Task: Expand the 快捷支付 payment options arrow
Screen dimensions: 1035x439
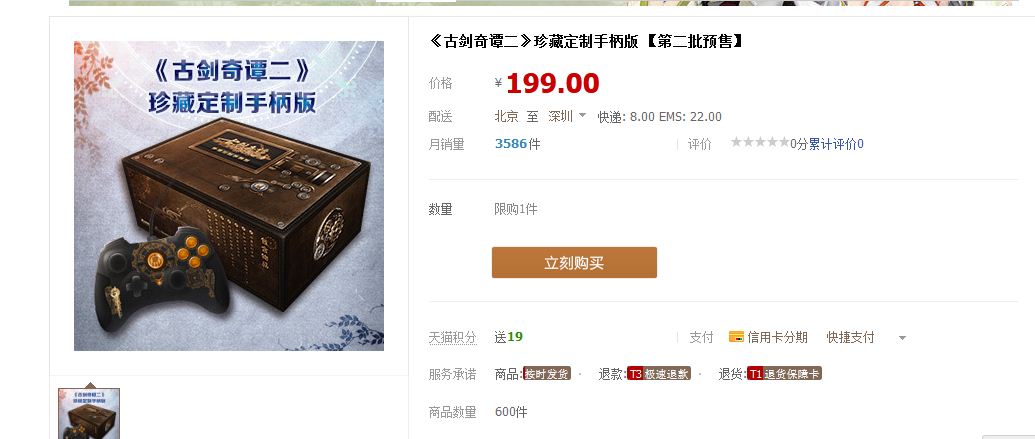Action: coord(902,338)
